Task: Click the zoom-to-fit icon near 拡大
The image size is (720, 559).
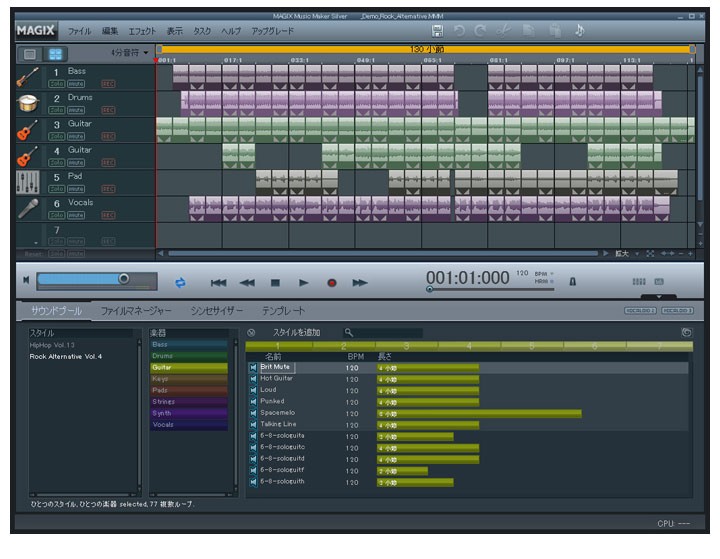Action: (x=650, y=254)
